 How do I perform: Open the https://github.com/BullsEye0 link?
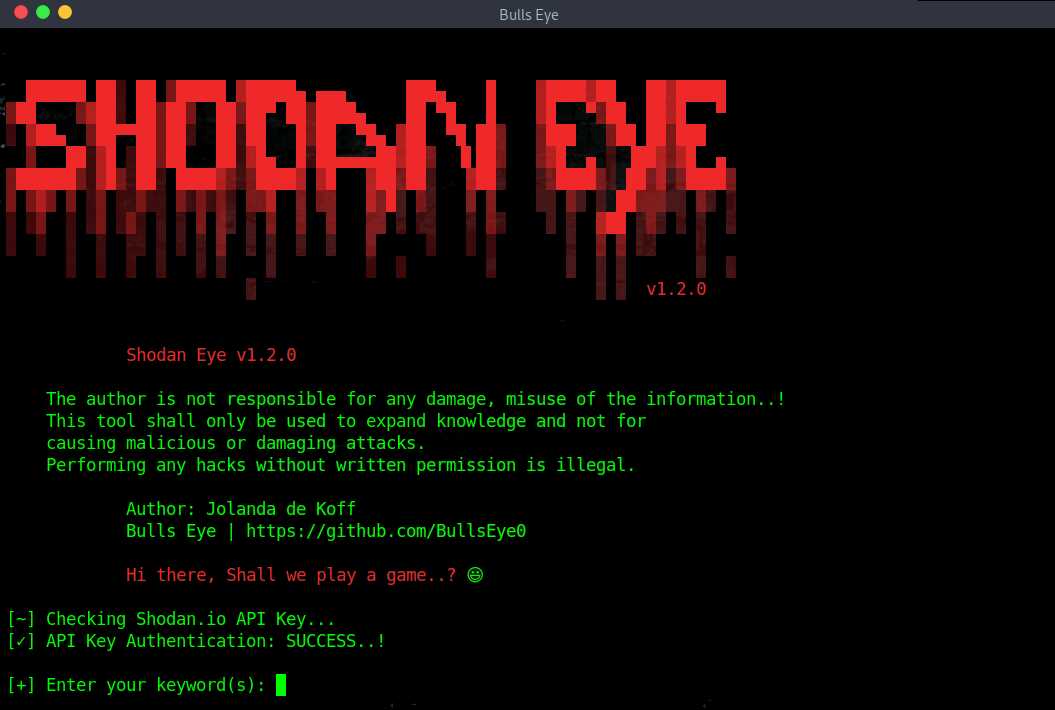click(386, 531)
